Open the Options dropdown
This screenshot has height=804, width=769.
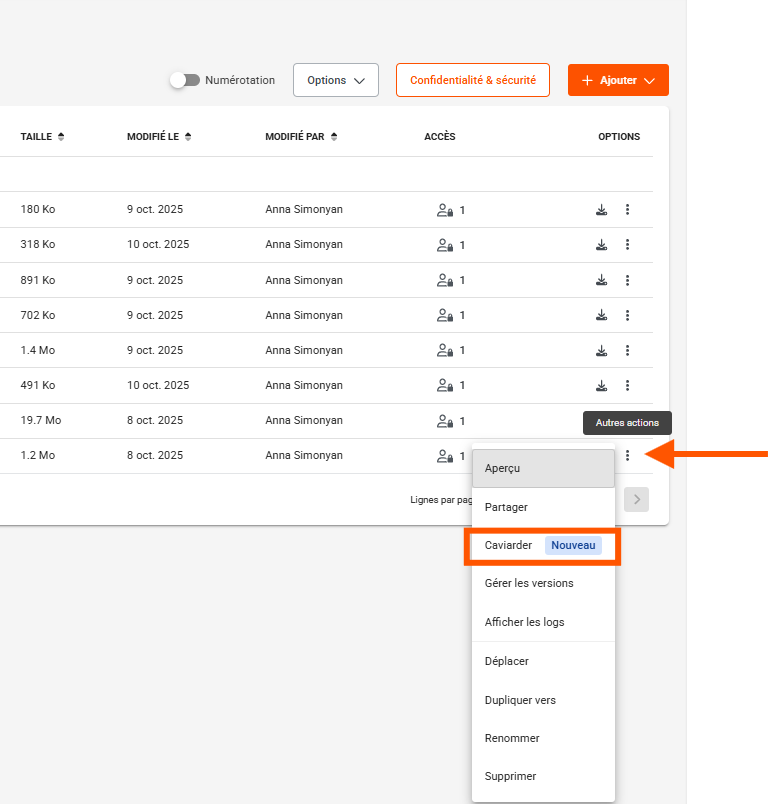point(335,80)
